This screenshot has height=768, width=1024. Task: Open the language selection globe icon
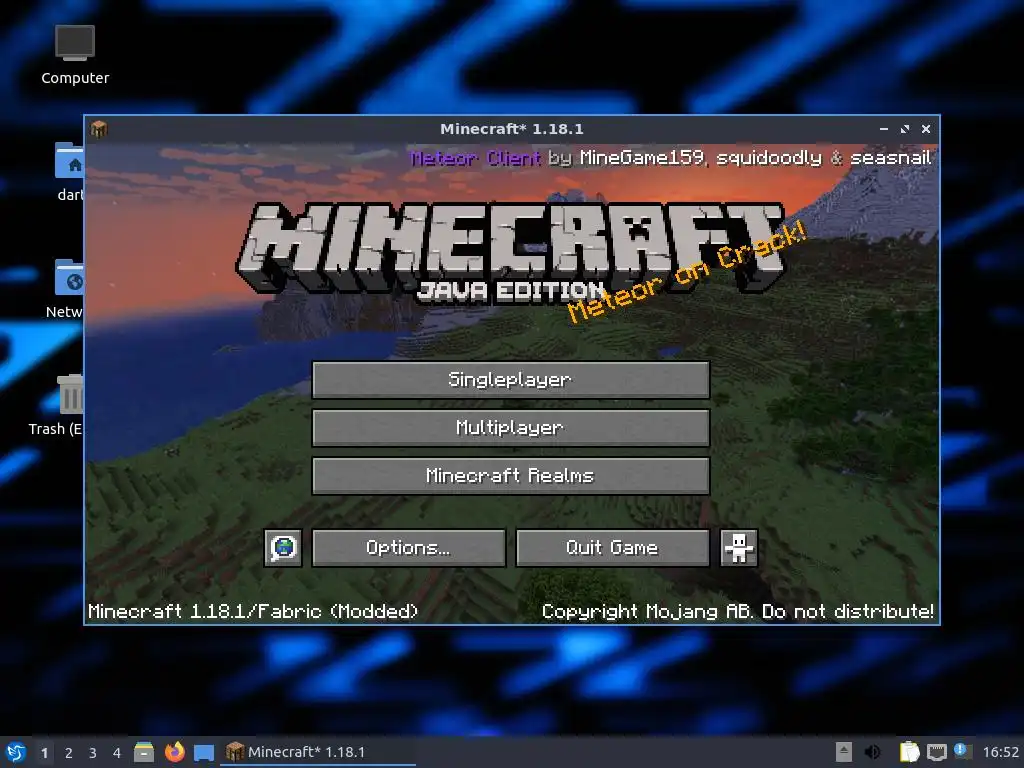(x=283, y=547)
